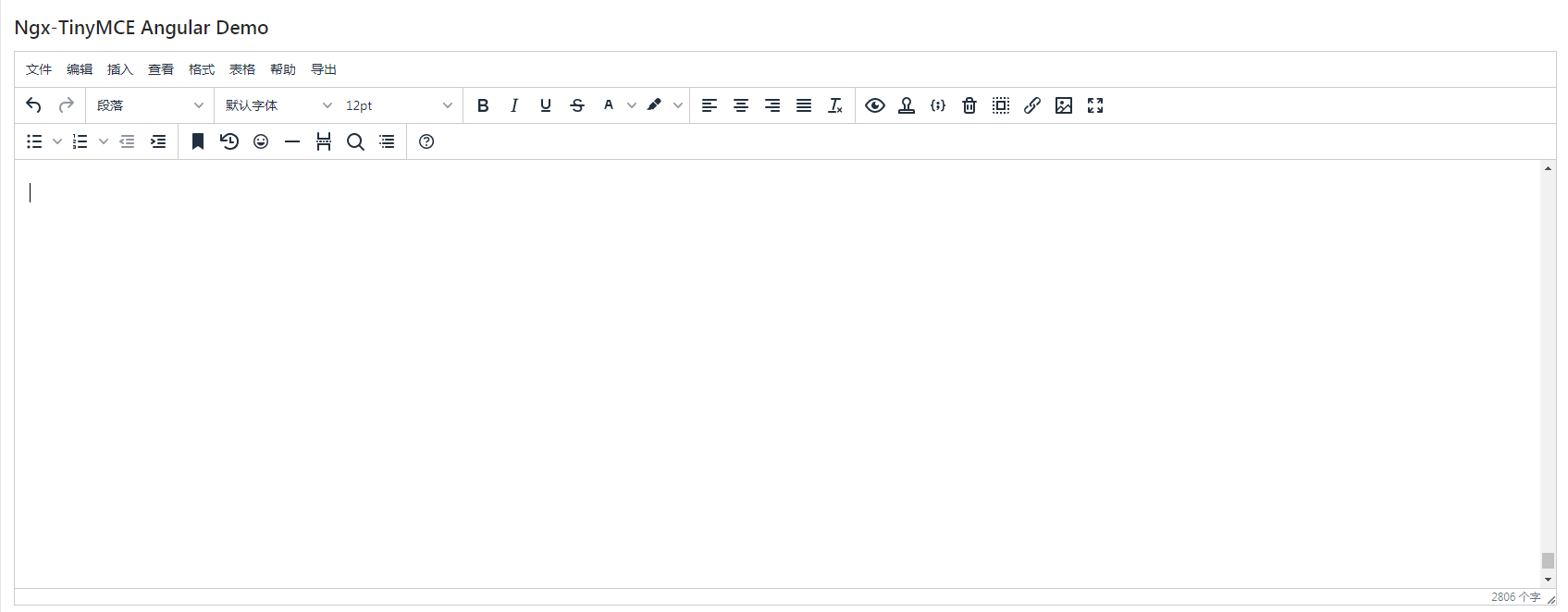Open the 插入 menu
Viewport: 1568px width, 612px height.
point(120,69)
